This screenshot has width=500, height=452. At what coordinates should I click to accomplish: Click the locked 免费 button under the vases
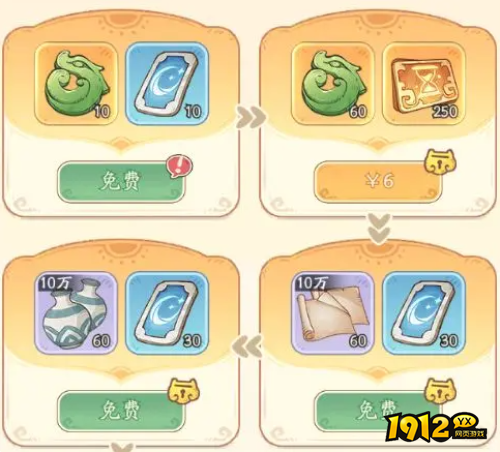point(121,411)
